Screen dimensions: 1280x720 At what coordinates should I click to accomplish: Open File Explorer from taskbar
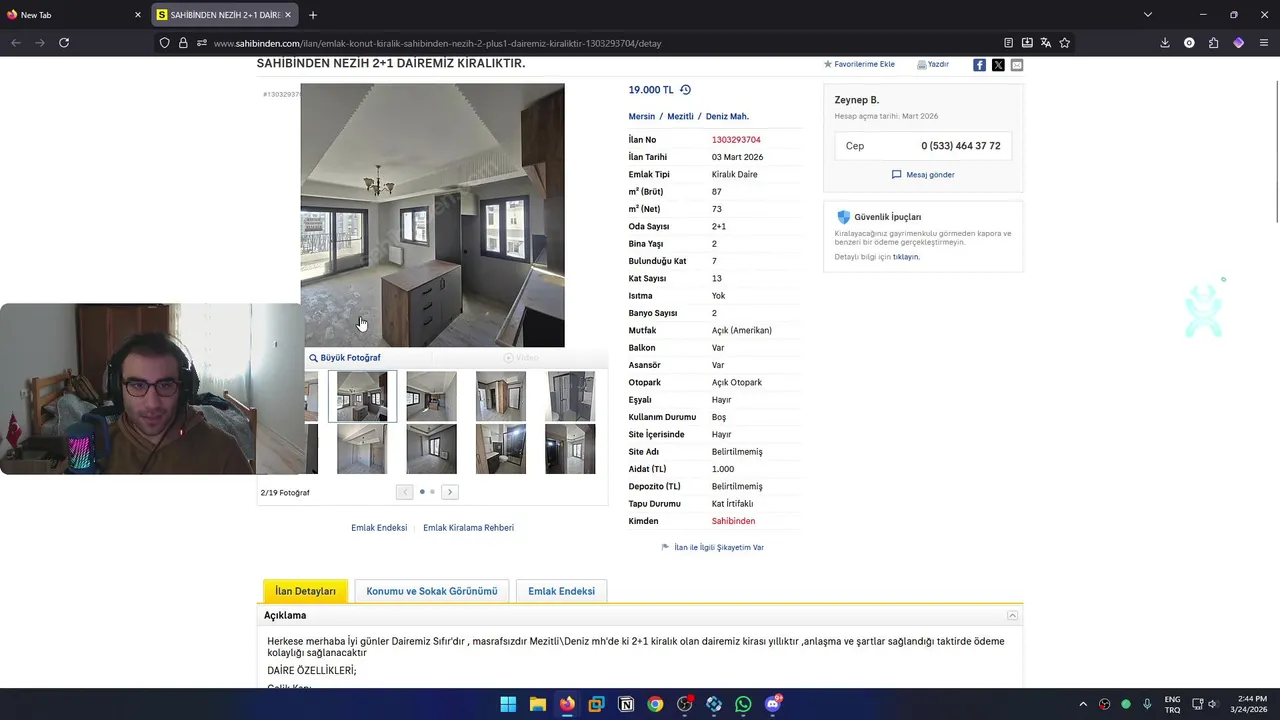pos(537,704)
